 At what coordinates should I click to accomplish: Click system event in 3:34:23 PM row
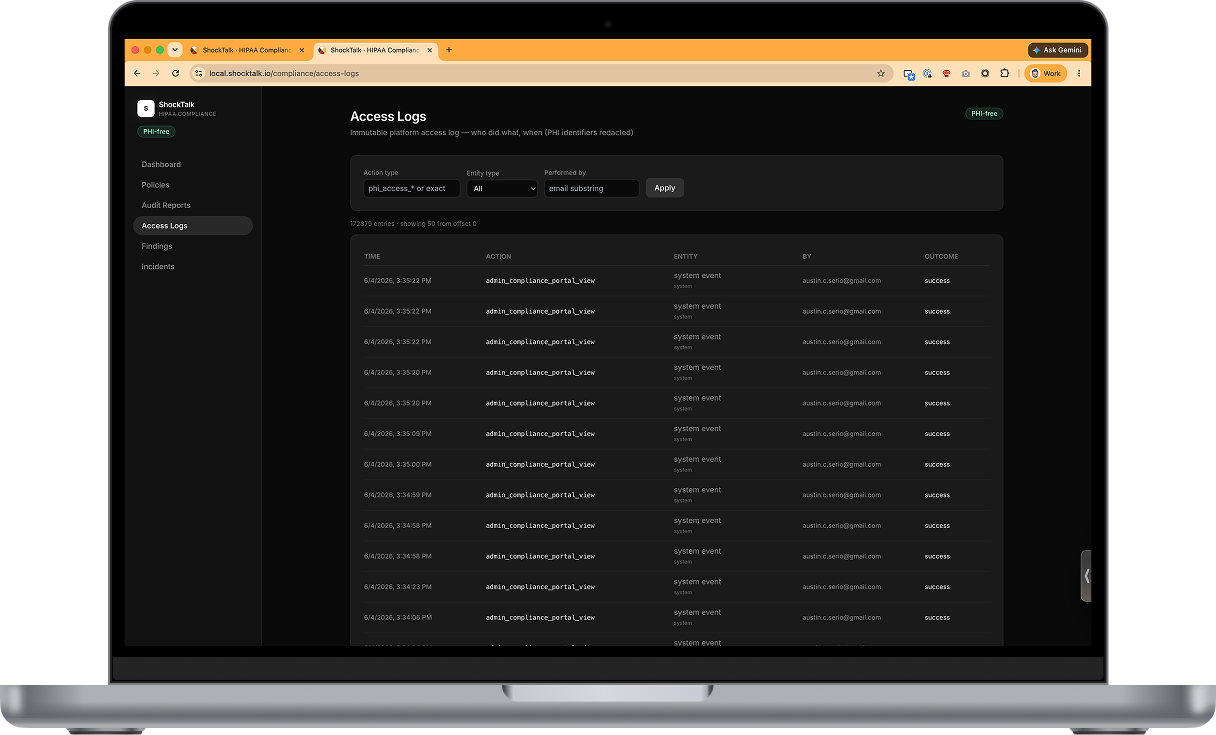click(x=697, y=582)
